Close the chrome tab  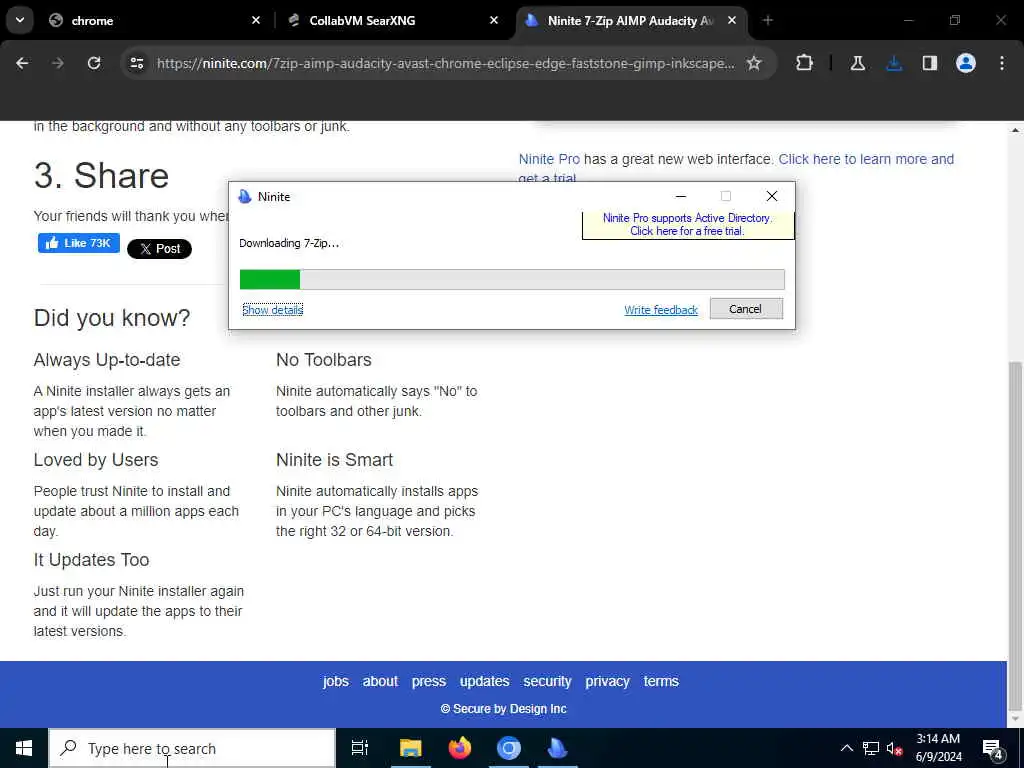[256, 20]
